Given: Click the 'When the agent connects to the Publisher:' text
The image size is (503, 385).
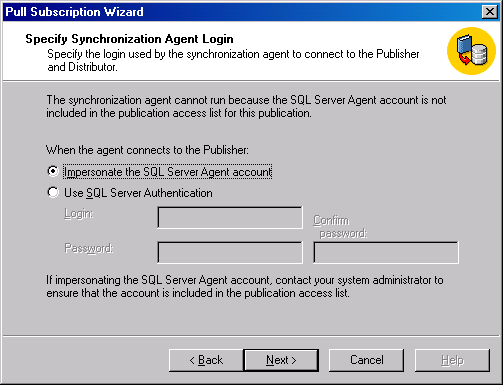Looking at the screenshot, I should point(147,150).
